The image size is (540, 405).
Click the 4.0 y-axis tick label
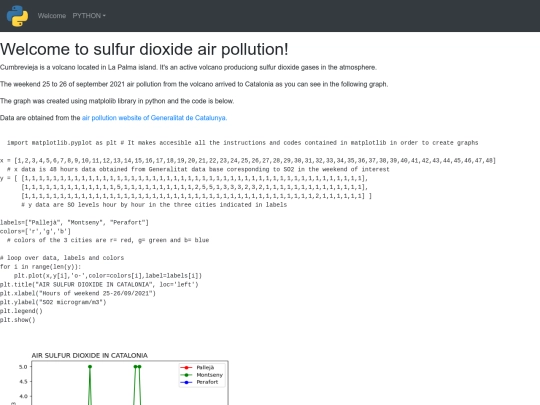(23, 396)
